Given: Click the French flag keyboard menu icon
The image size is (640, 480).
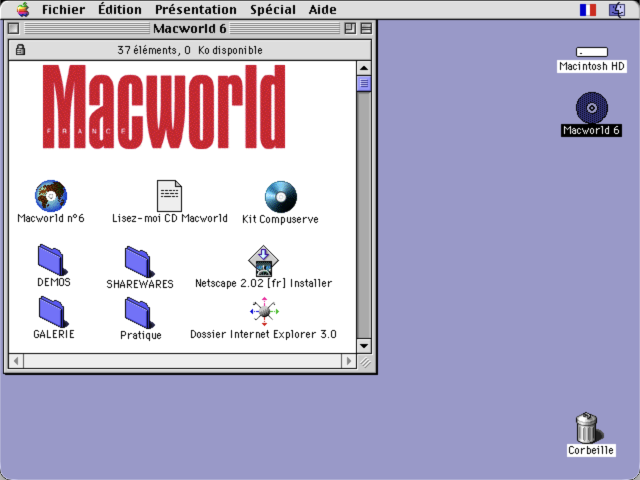Looking at the screenshot, I should (588, 10).
